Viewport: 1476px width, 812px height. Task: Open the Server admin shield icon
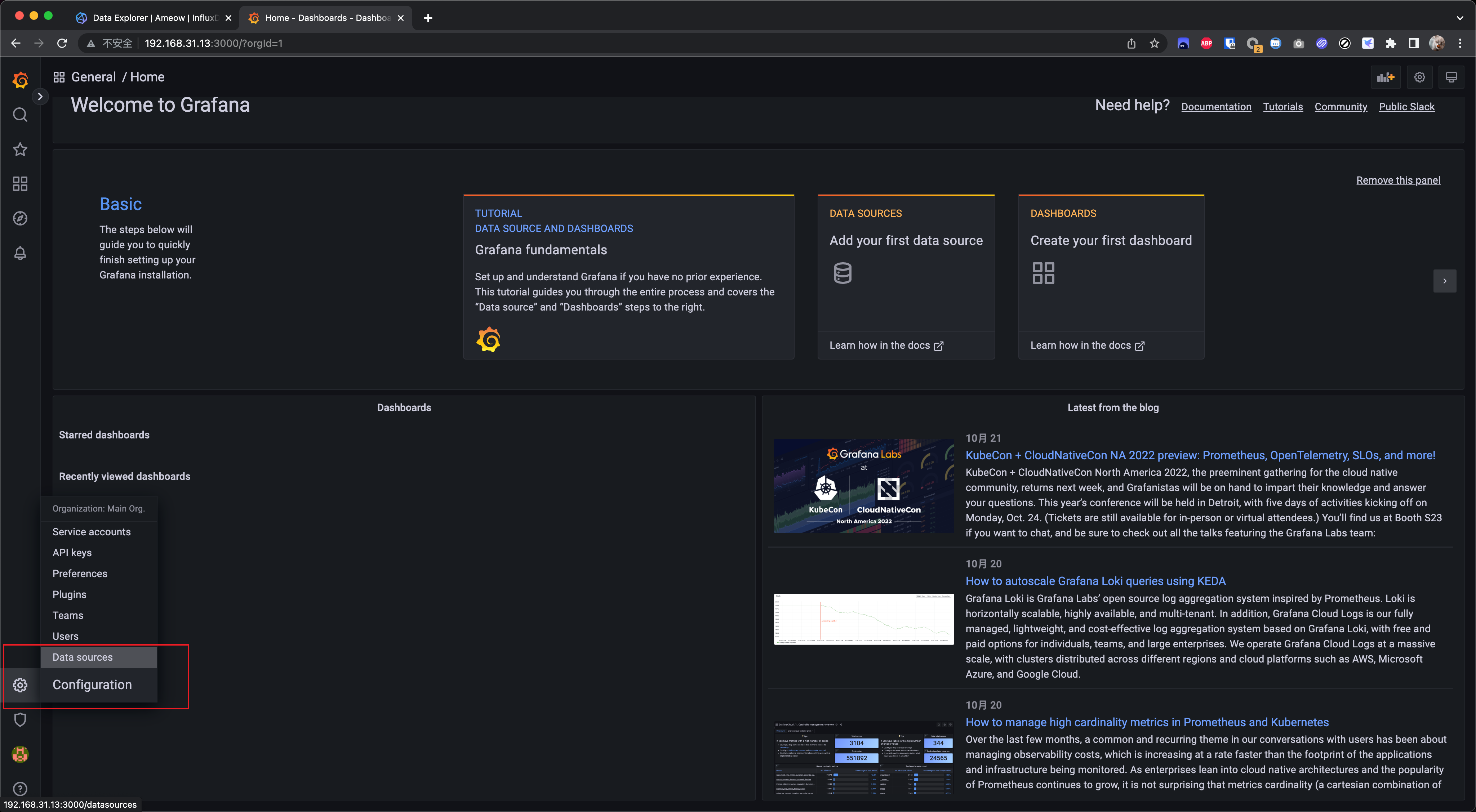pyautogui.click(x=20, y=720)
